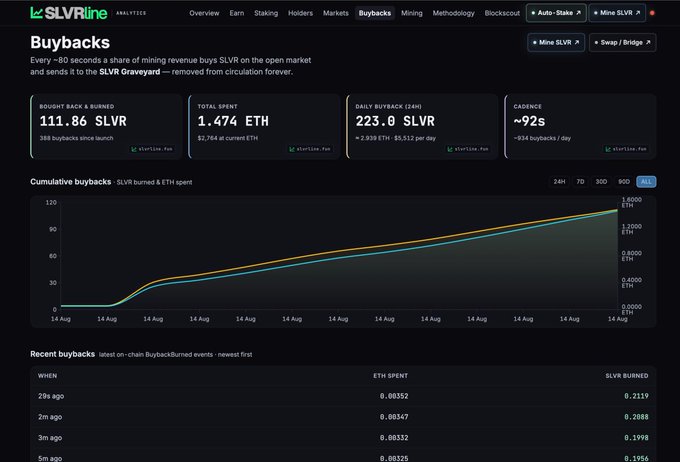Set chart range to 7D
Screen dimensions: 680x462
[580, 182]
